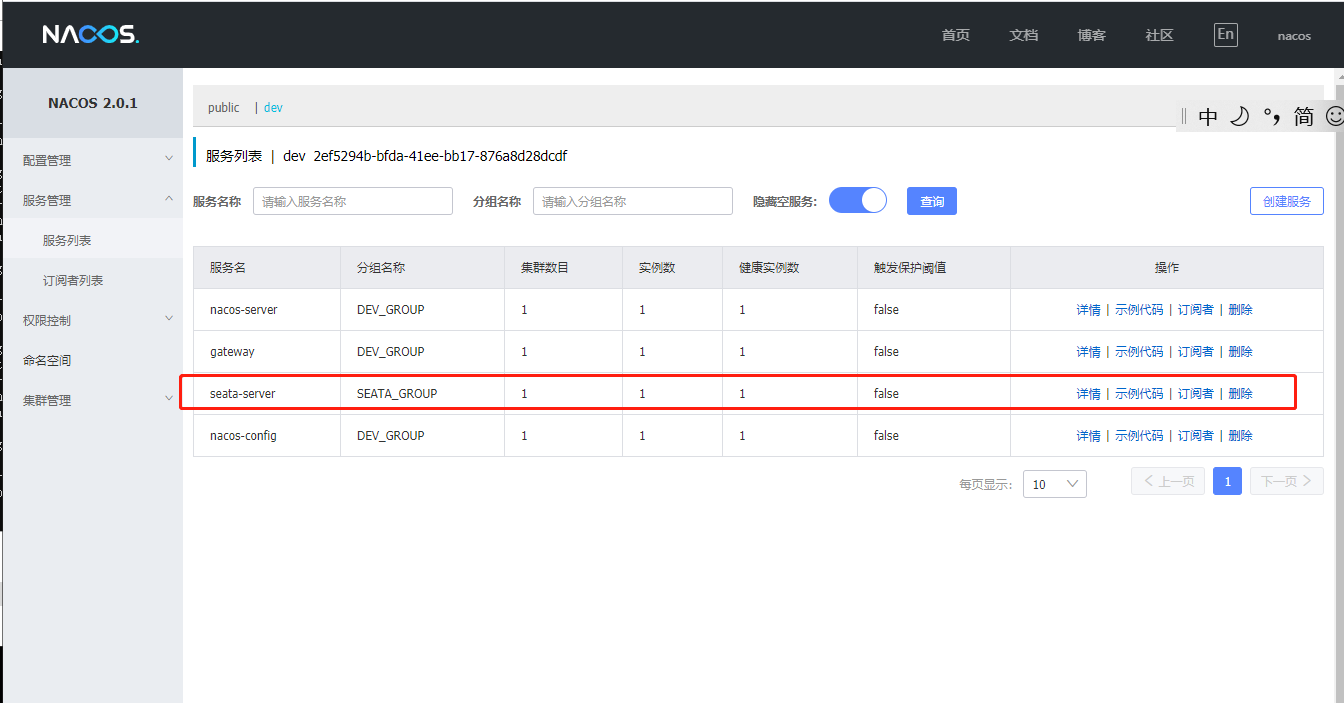Click 删除 for gateway service

1240,352
